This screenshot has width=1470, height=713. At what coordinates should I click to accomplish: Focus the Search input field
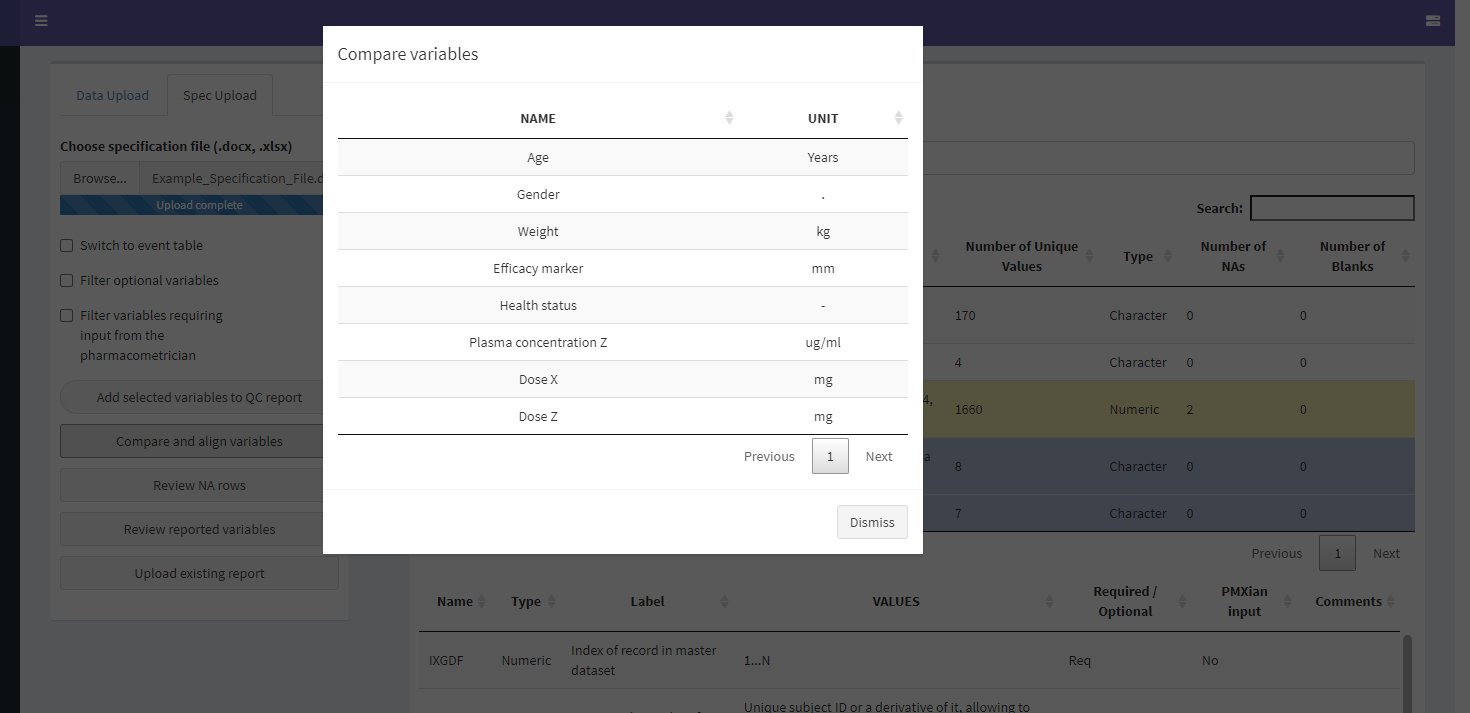(x=1332, y=208)
